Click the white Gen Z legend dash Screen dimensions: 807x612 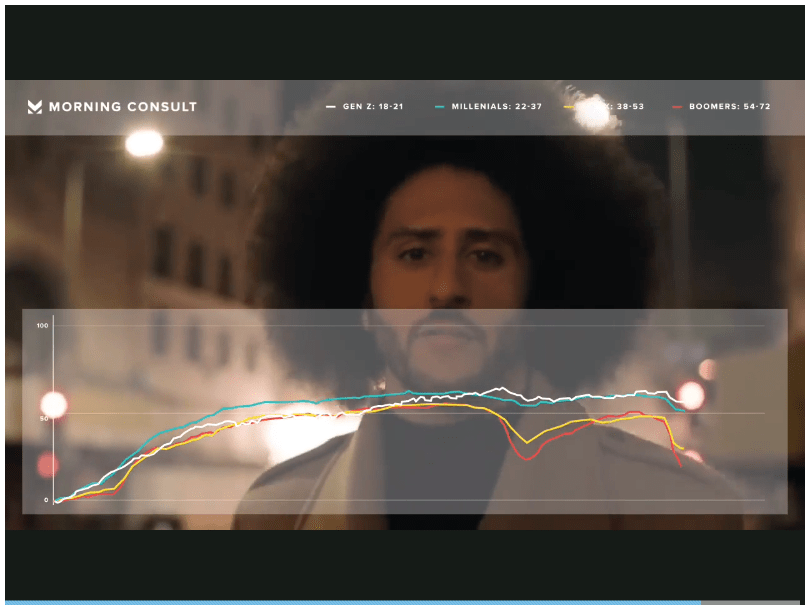331,106
